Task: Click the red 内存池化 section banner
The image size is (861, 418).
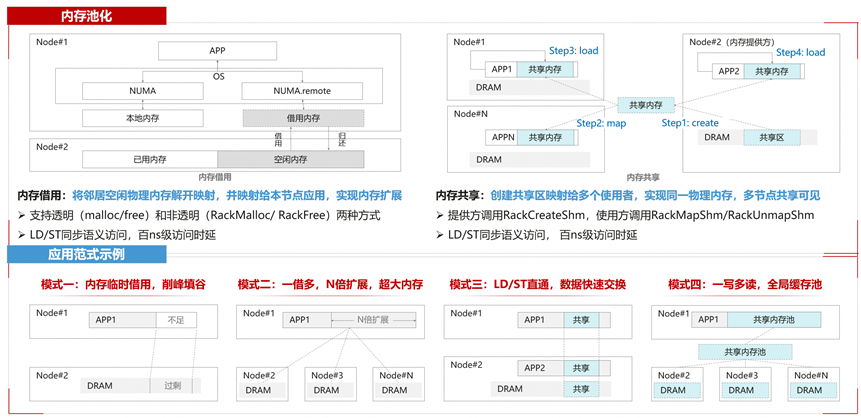Action: (x=86, y=16)
